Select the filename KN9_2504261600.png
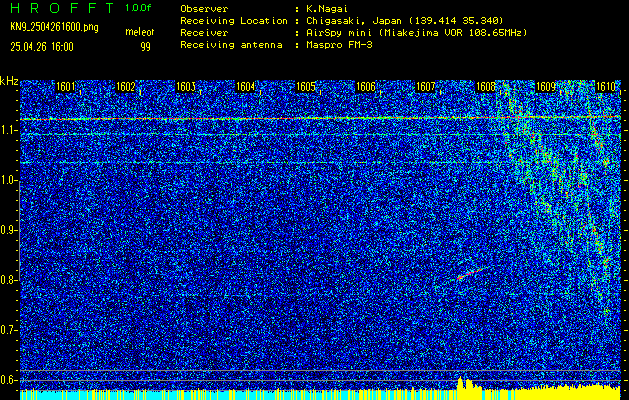The width and height of the screenshot is (629, 400). point(54,27)
